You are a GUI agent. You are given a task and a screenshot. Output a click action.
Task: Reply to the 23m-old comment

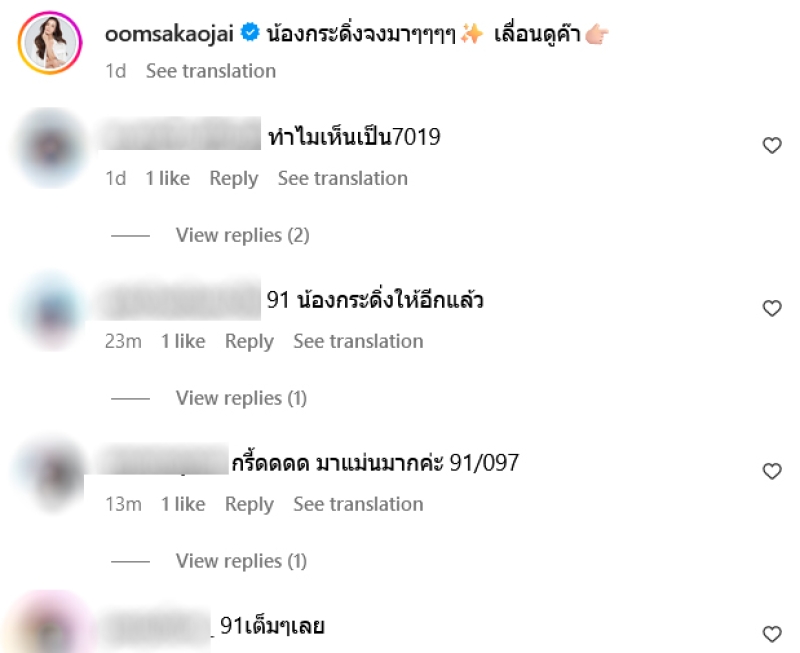249,341
